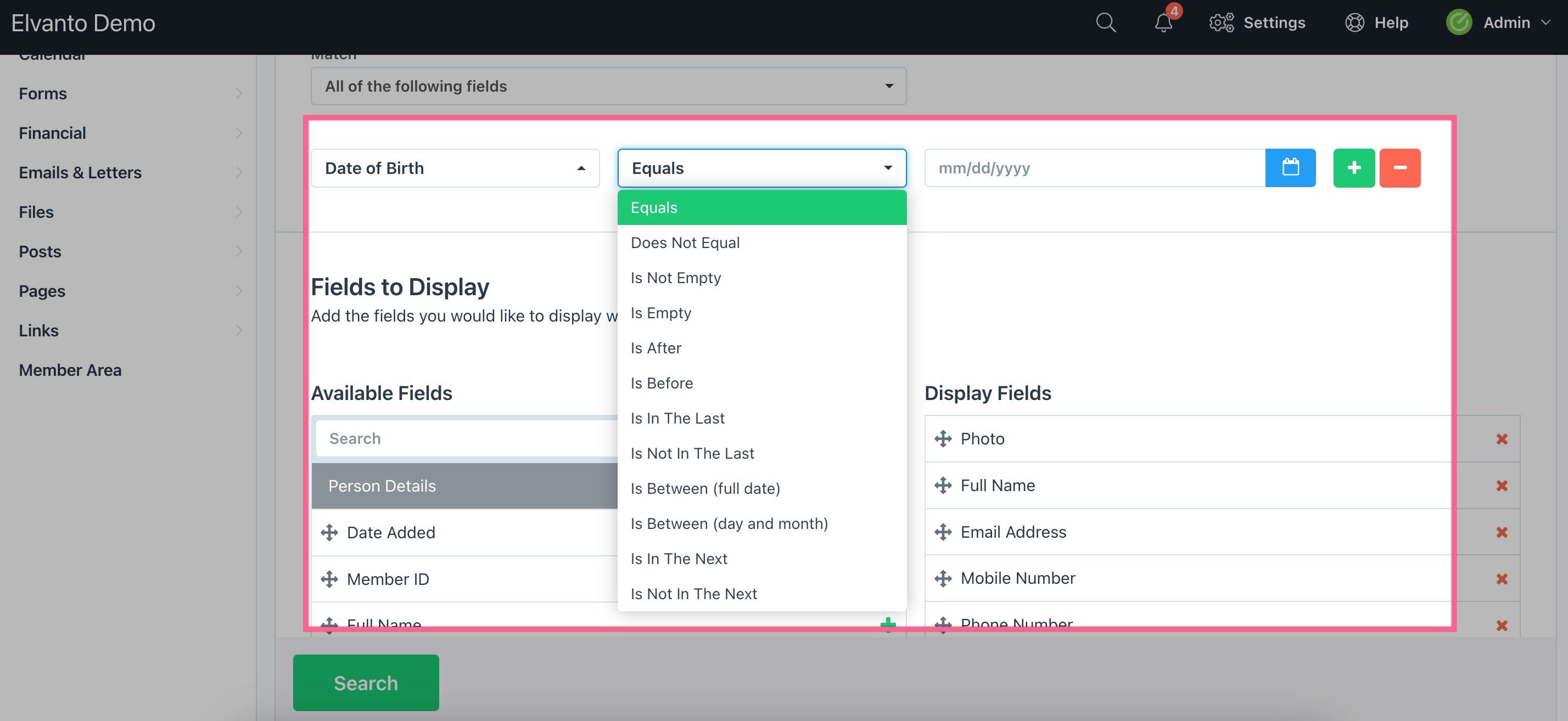The image size is (1568, 721).
Task: Select 'Is Between (full date)' option
Action: [705, 488]
